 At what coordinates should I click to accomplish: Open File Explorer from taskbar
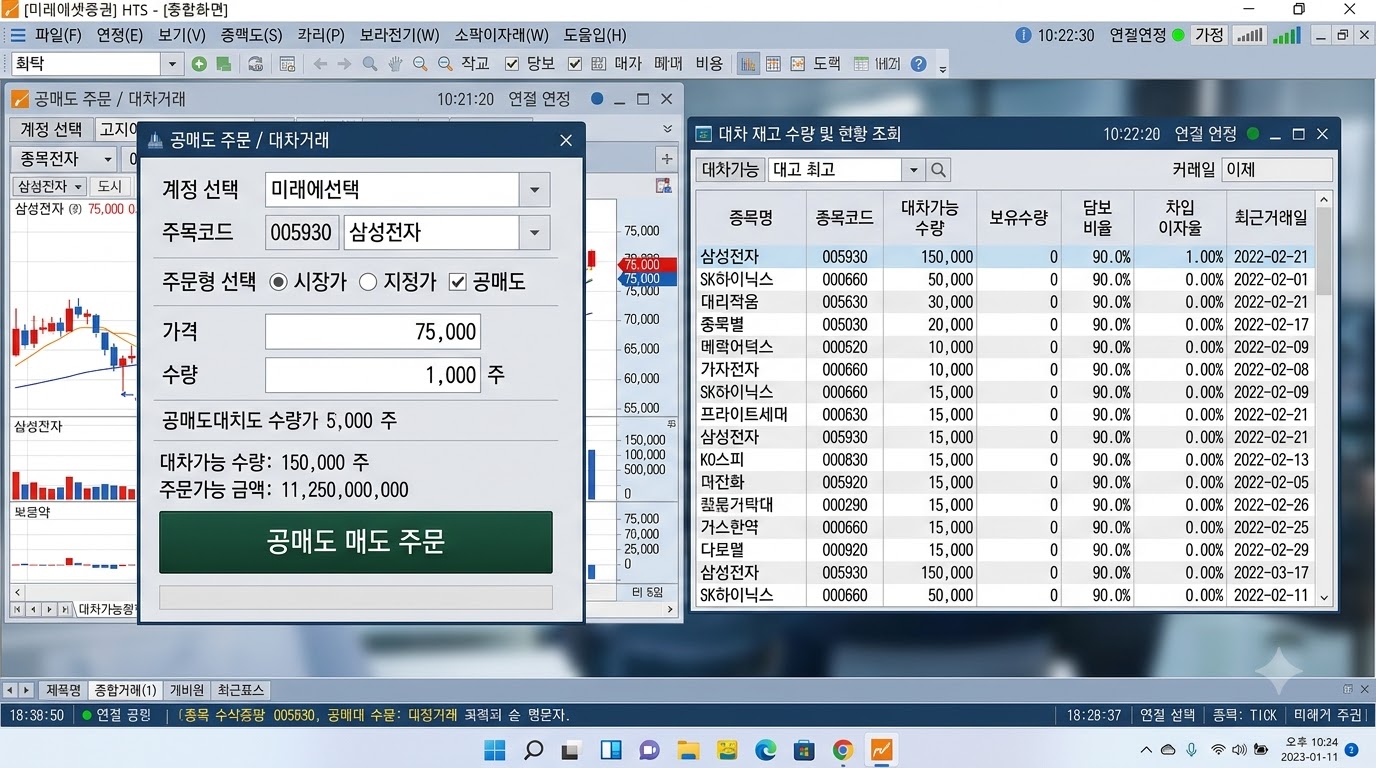click(688, 750)
